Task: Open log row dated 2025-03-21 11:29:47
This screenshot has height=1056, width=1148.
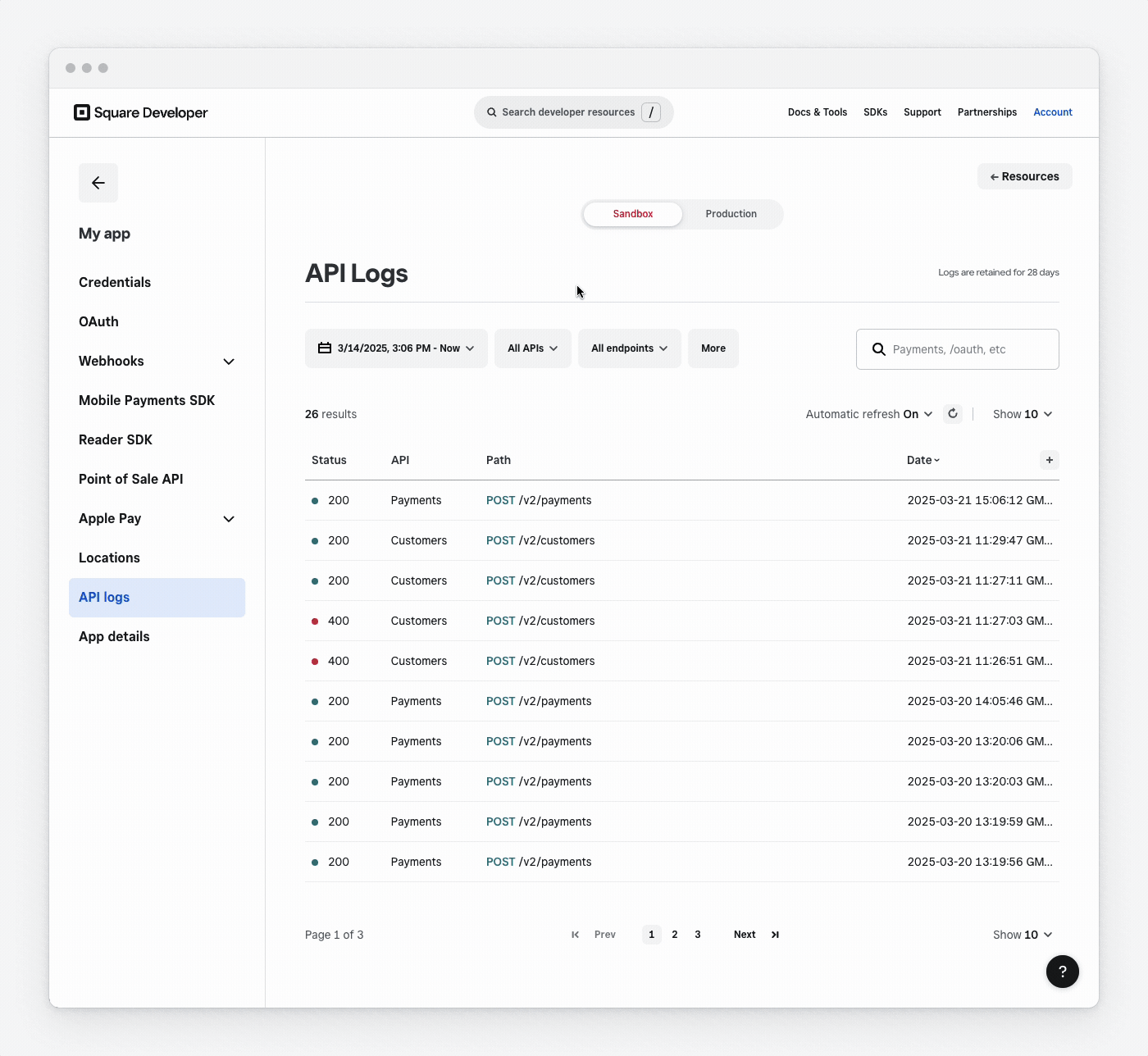Action: point(682,540)
